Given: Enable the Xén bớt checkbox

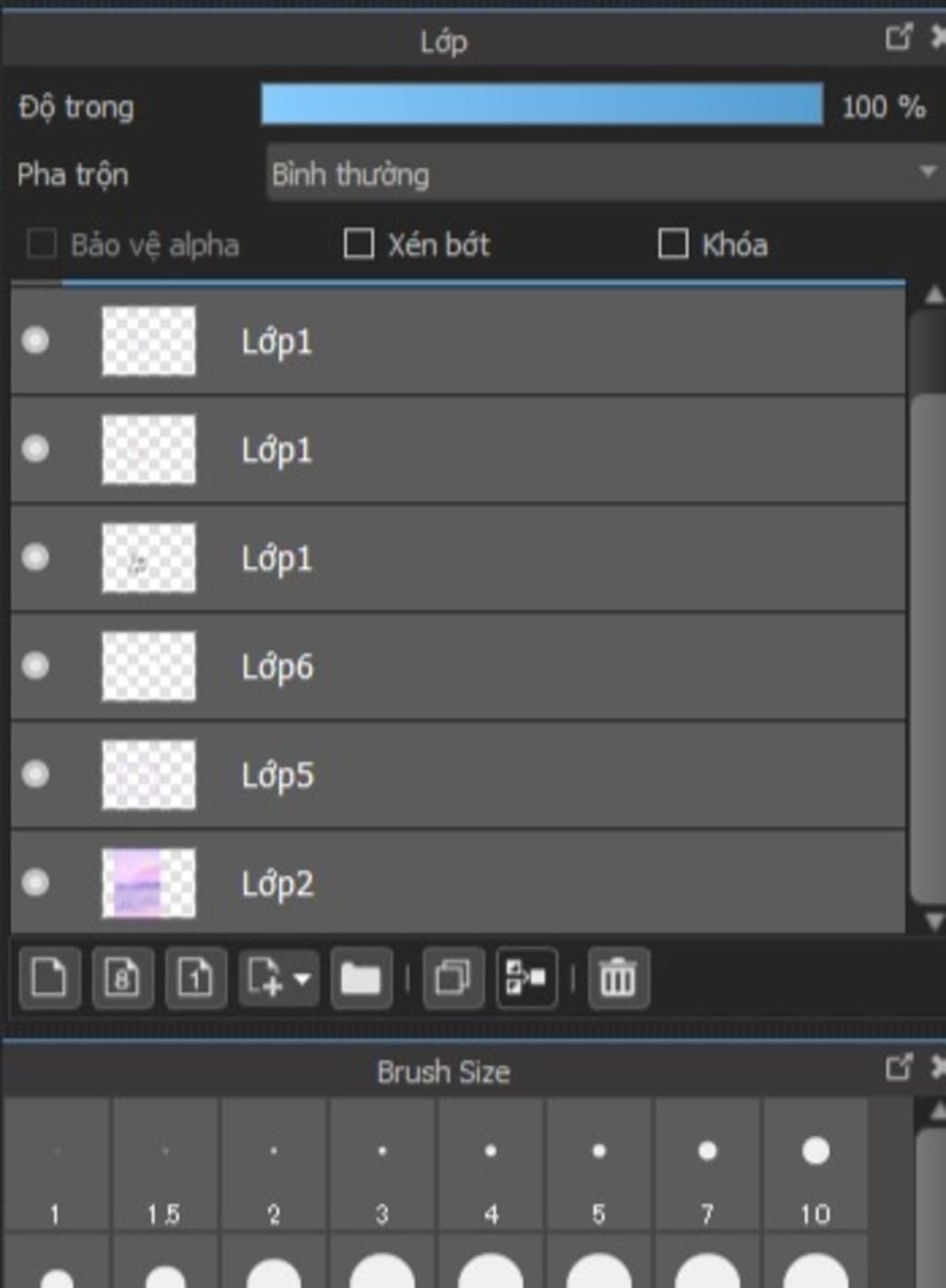Looking at the screenshot, I should pos(358,244).
